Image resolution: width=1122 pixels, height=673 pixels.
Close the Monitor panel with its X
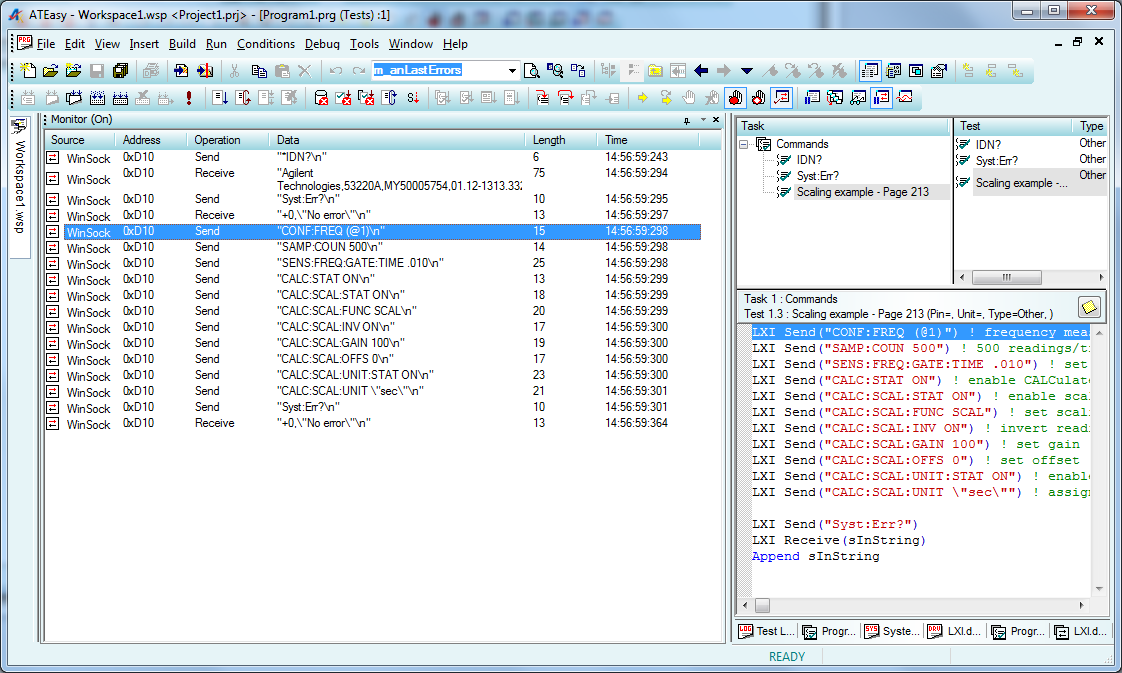pos(716,120)
